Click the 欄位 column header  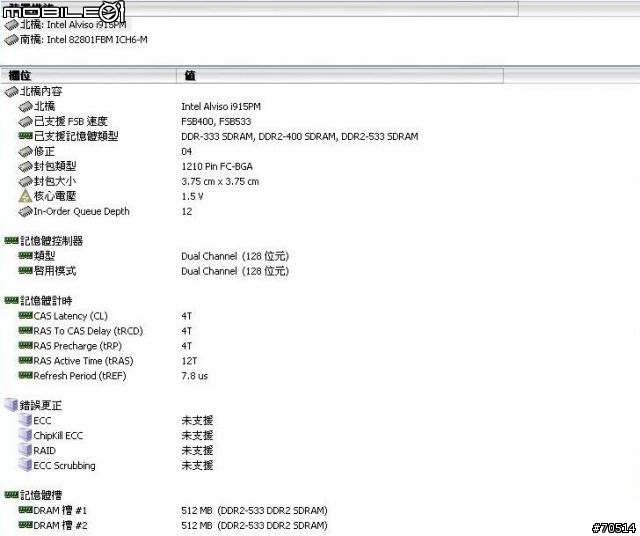[x=88, y=76]
